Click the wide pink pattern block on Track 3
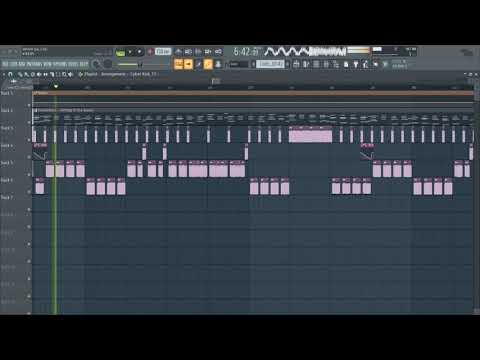Image resolution: width=480 pixels, height=360 pixels. (x=310, y=135)
